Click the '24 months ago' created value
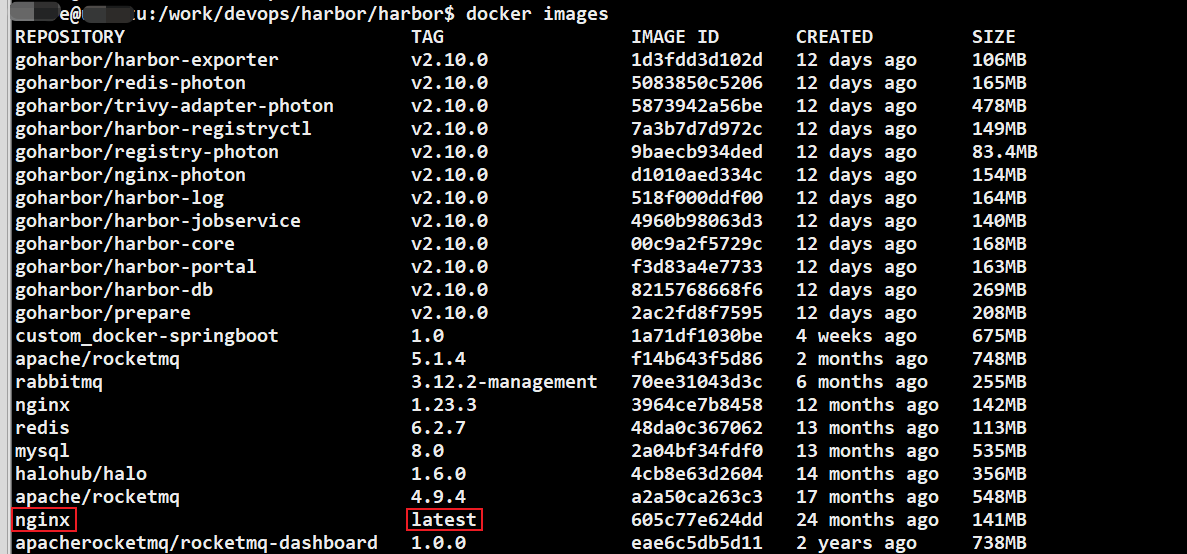The width and height of the screenshot is (1187, 554). [868, 521]
